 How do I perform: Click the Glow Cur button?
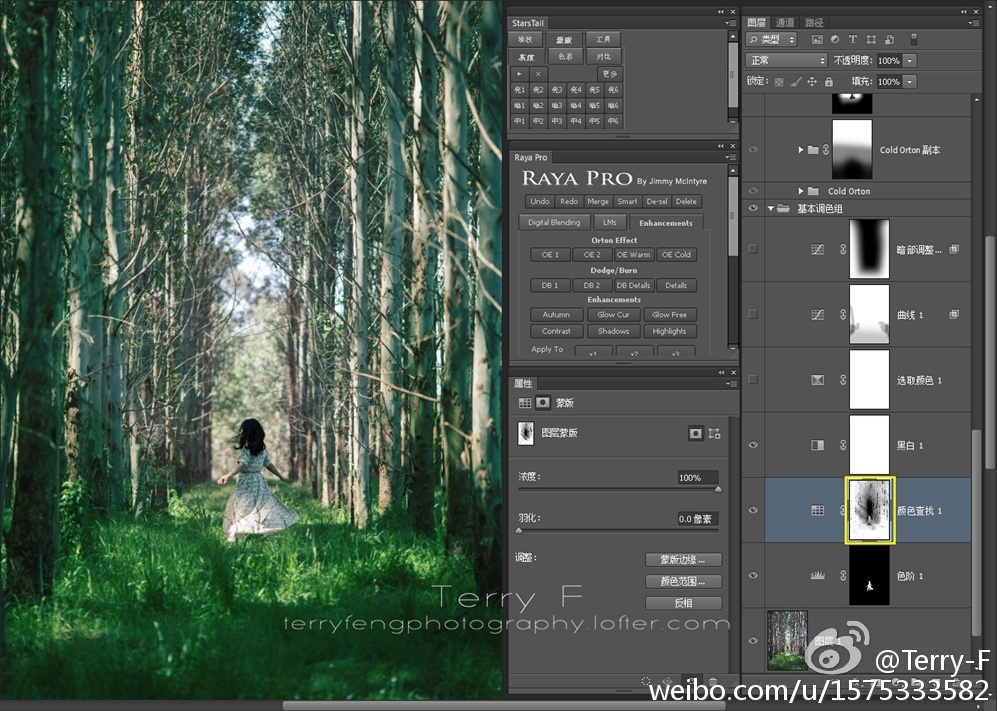614,314
